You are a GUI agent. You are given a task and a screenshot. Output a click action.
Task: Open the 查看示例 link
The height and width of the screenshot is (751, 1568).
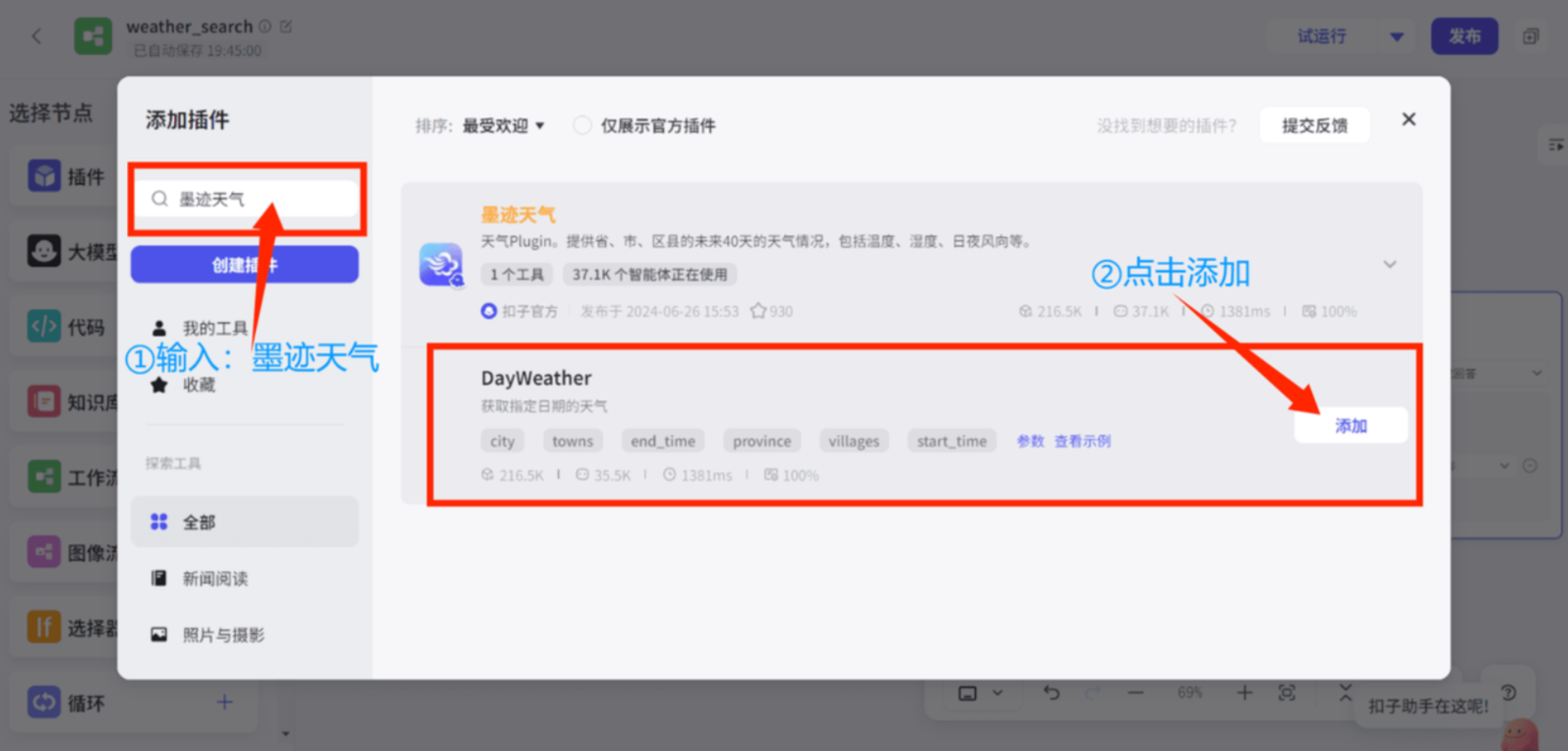(1082, 441)
